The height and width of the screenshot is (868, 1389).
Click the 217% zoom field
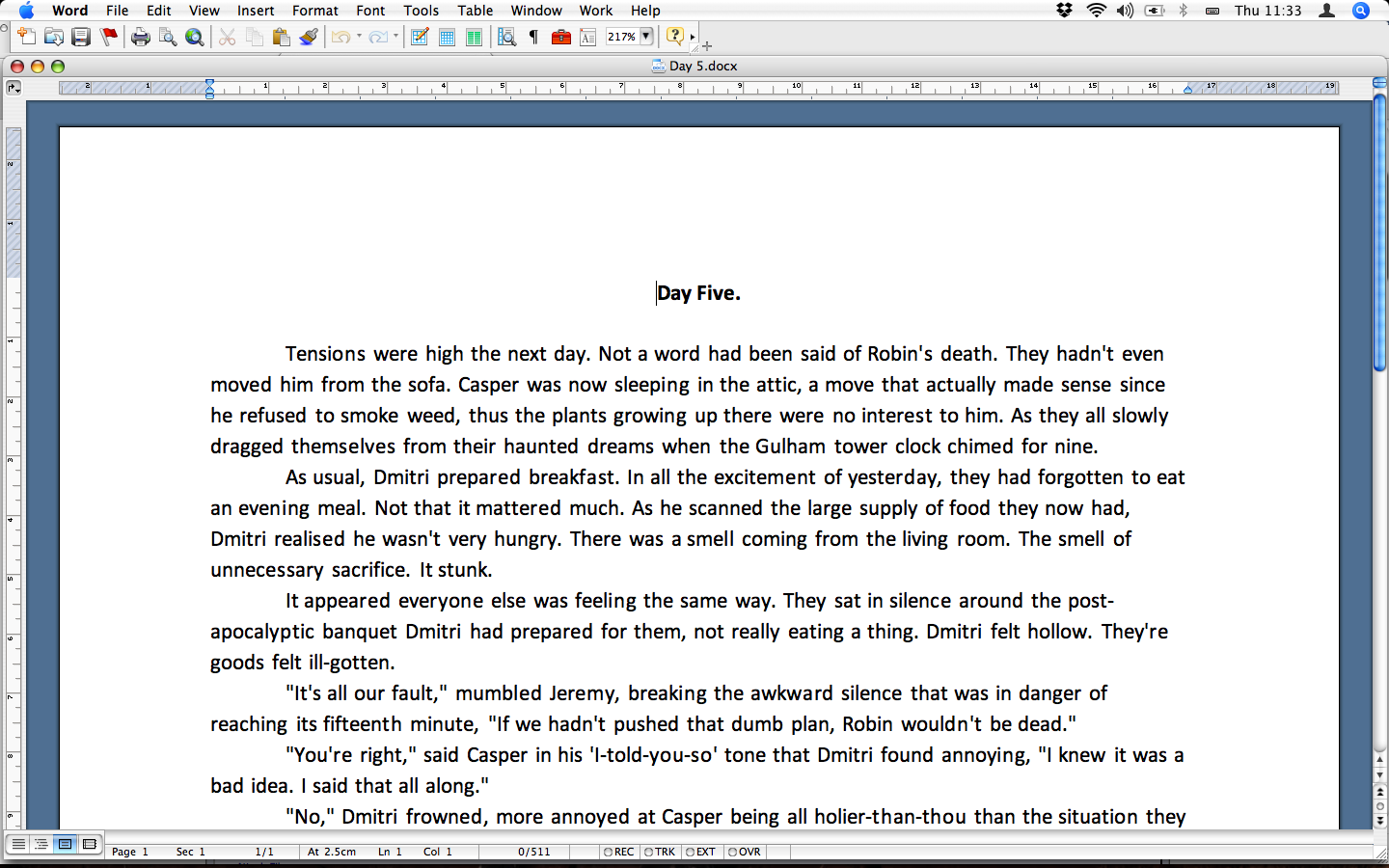pos(622,37)
